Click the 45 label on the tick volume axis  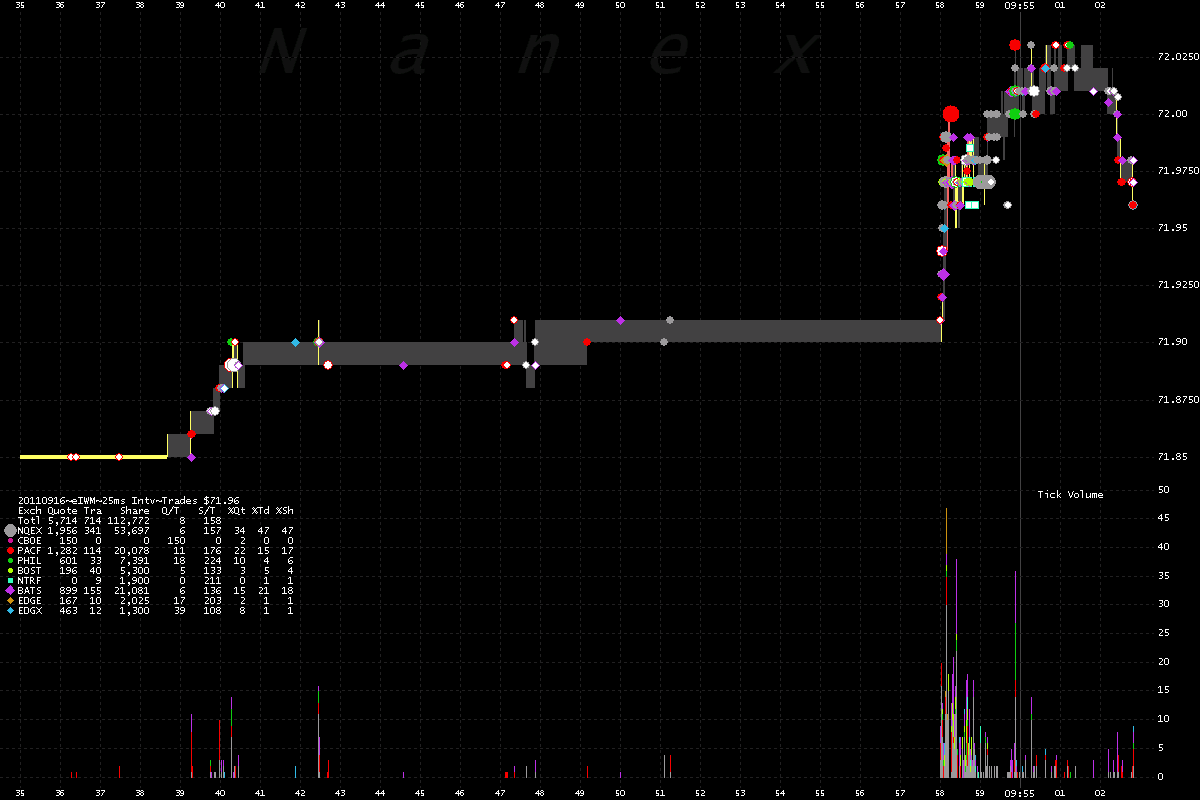coord(1163,518)
